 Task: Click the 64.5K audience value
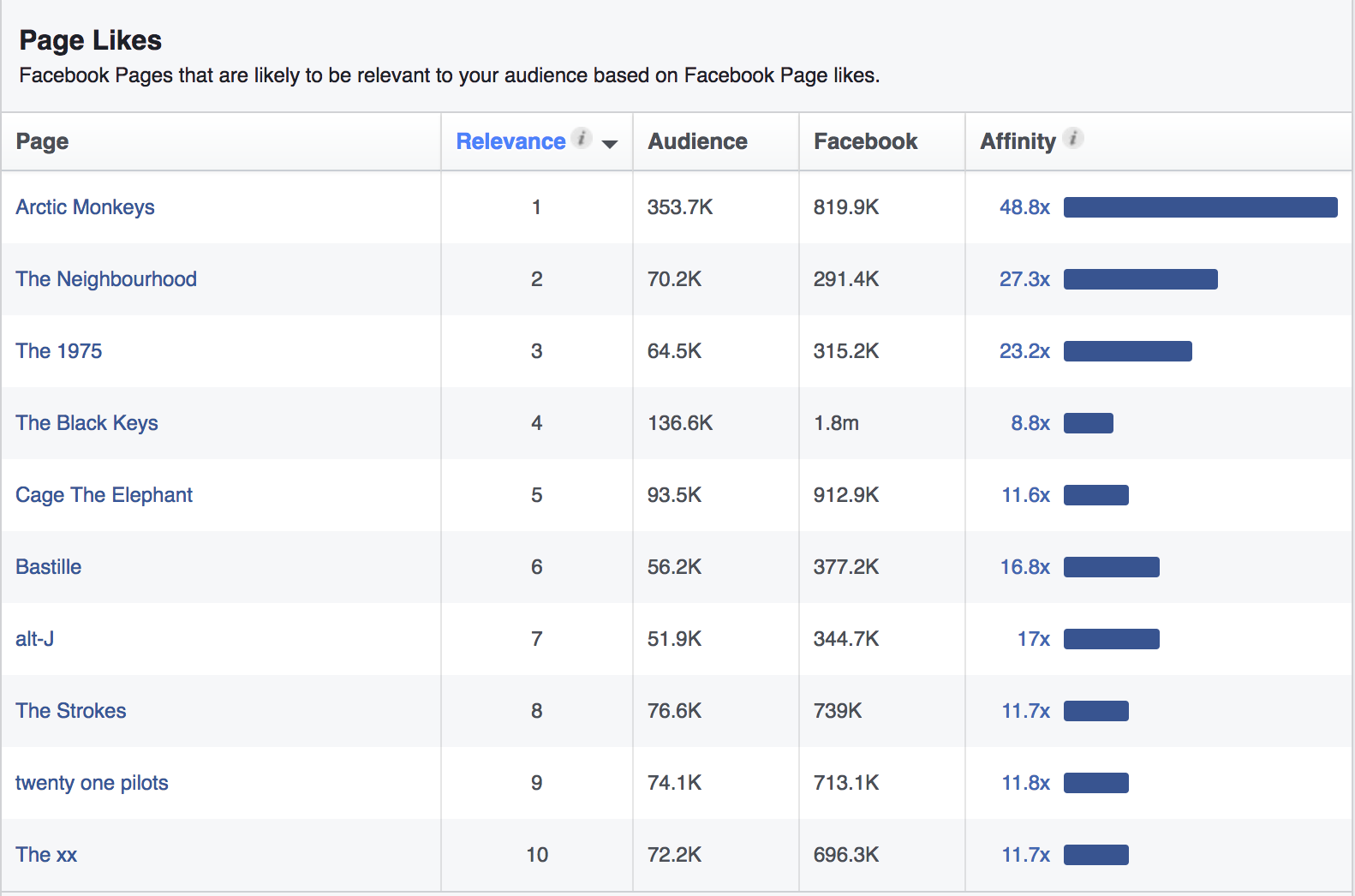coord(674,351)
